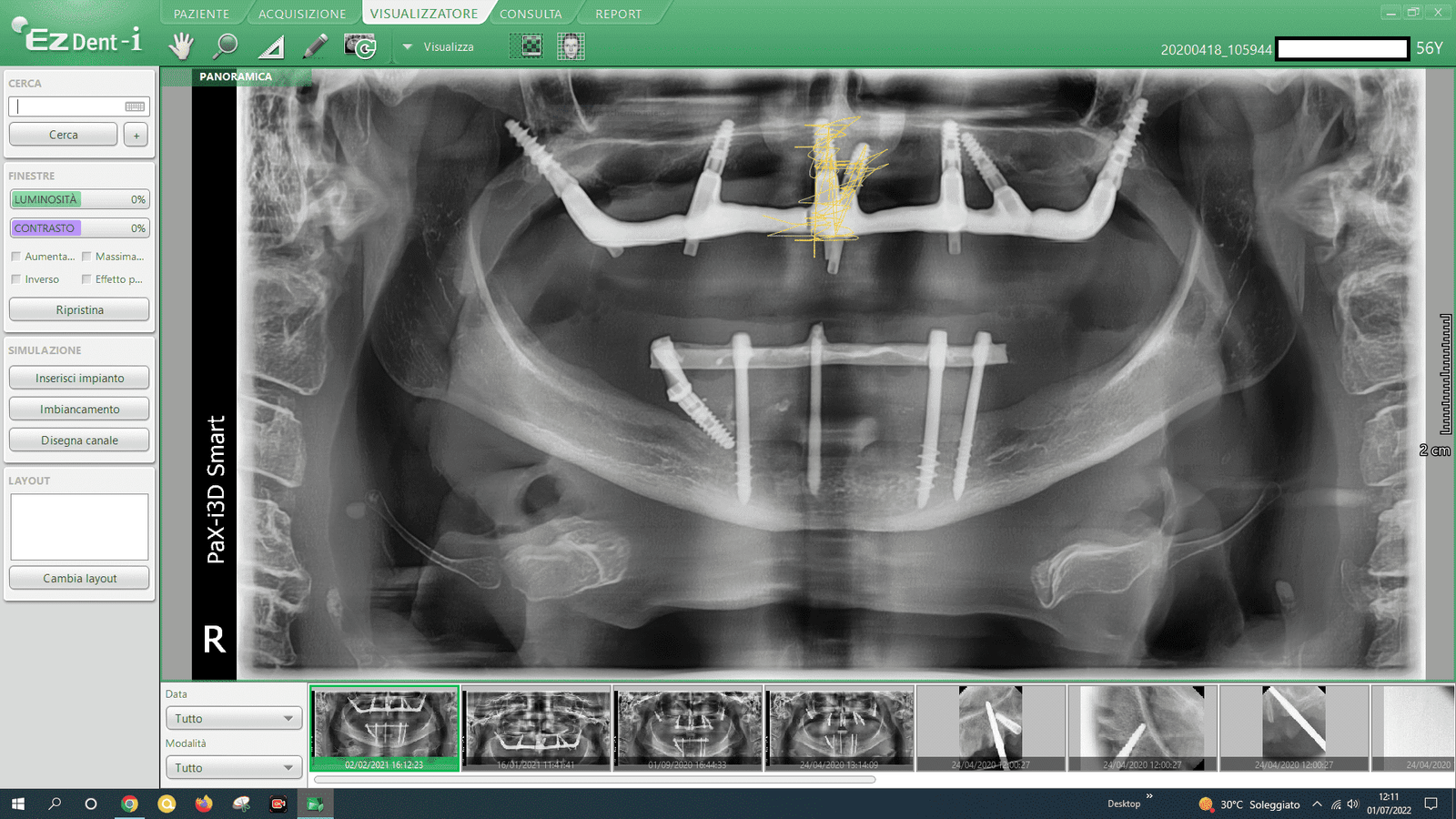Click the Ripristina button
Image resolution: width=1456 pixels, height=819 pixels.
(x=79, y=310)
